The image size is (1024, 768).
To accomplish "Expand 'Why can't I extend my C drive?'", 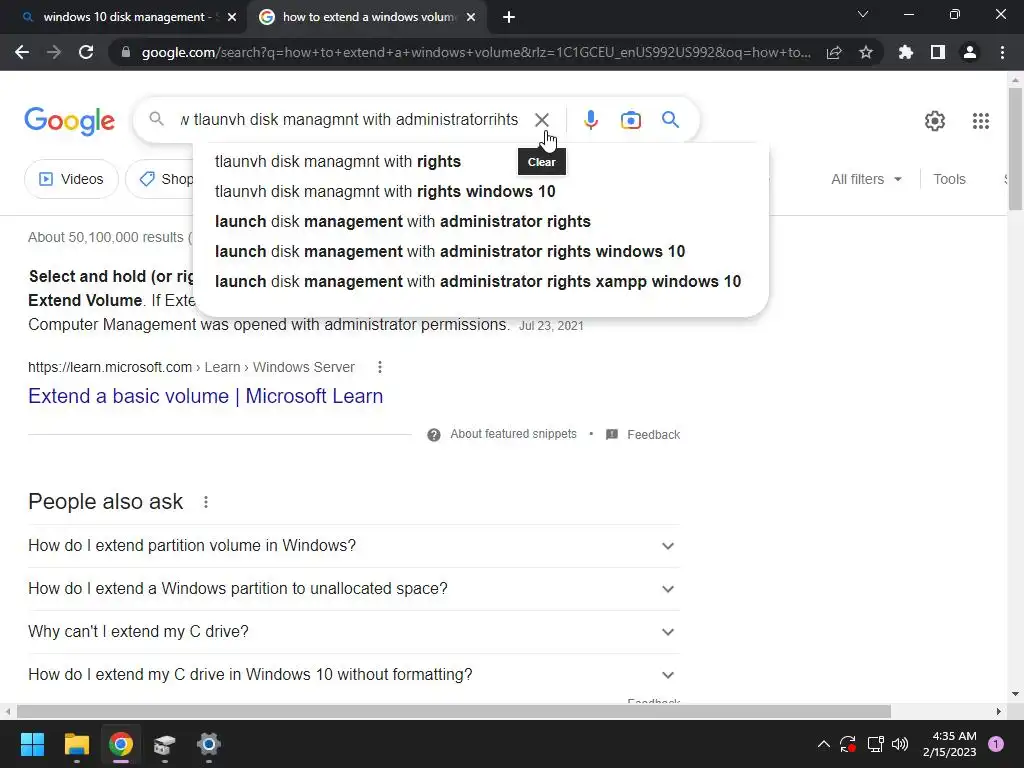I will tap(354, 632).
